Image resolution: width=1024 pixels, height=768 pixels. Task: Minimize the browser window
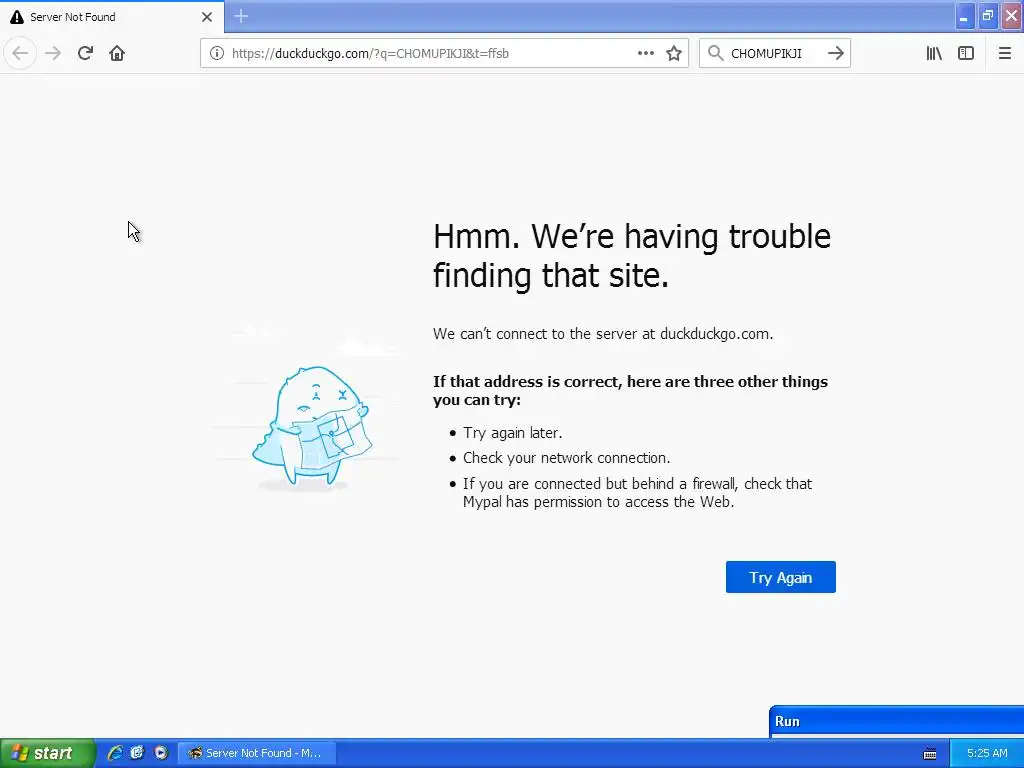pyautogui.click(x=965, y=16)
